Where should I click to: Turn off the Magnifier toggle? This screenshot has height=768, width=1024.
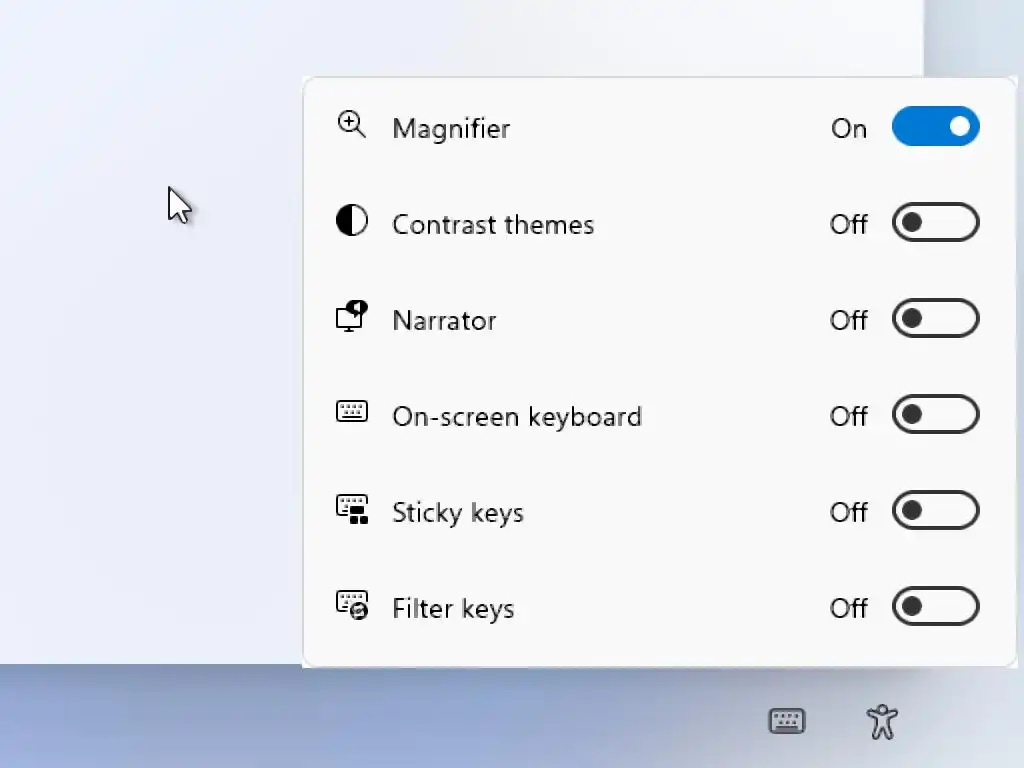click(x=935, y=127)
